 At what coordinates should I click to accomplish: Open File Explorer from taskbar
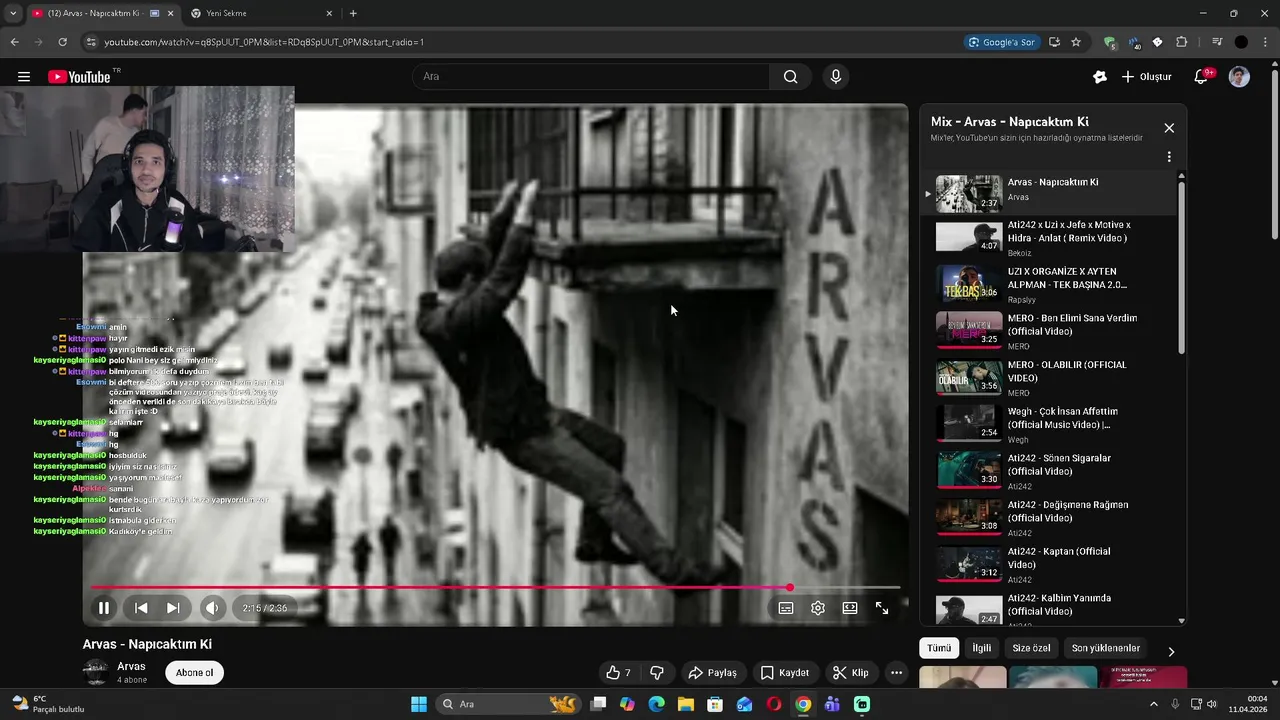(686, 704)
